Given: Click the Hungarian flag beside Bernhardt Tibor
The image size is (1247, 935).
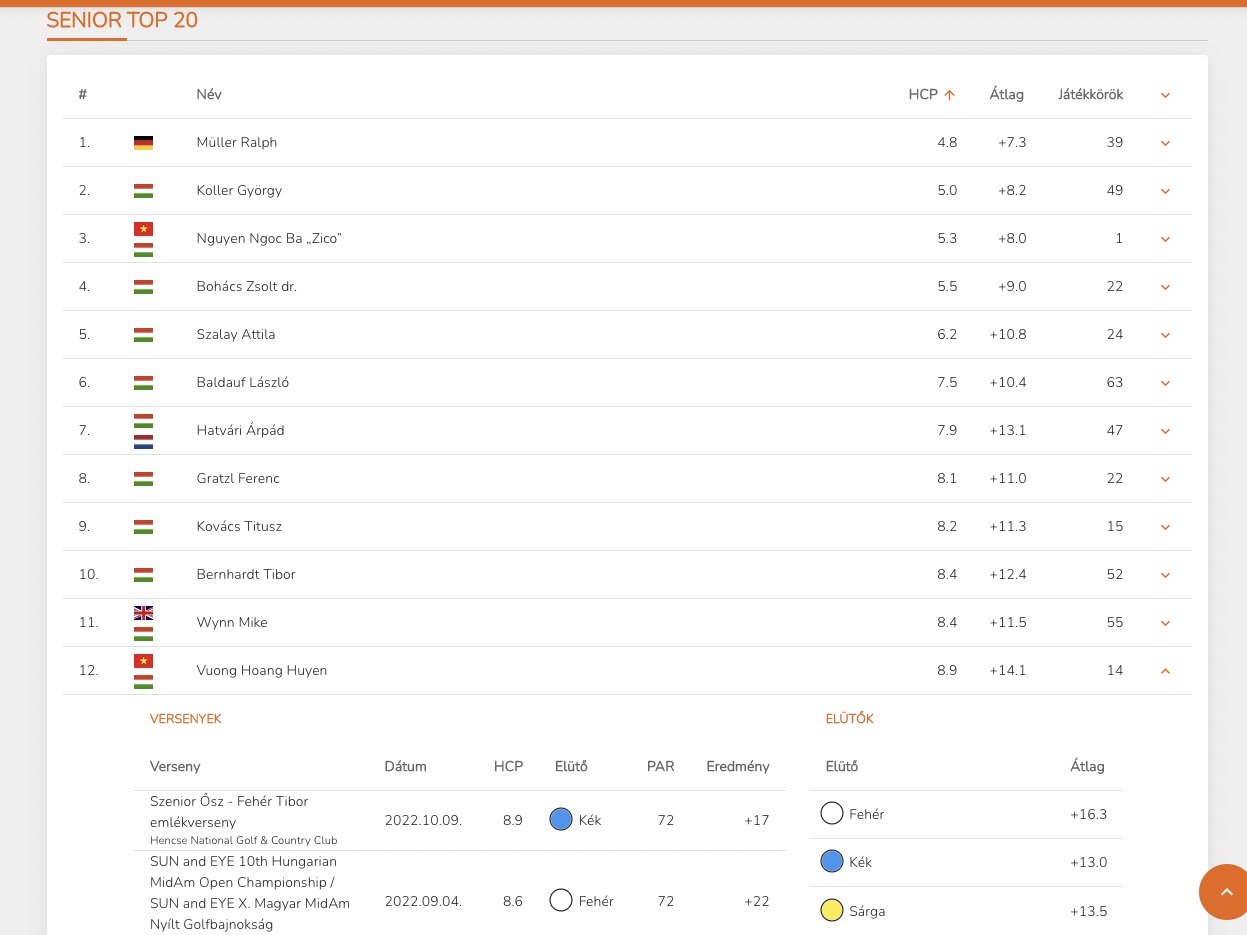Looking at the screenshot, I should 143,575.
